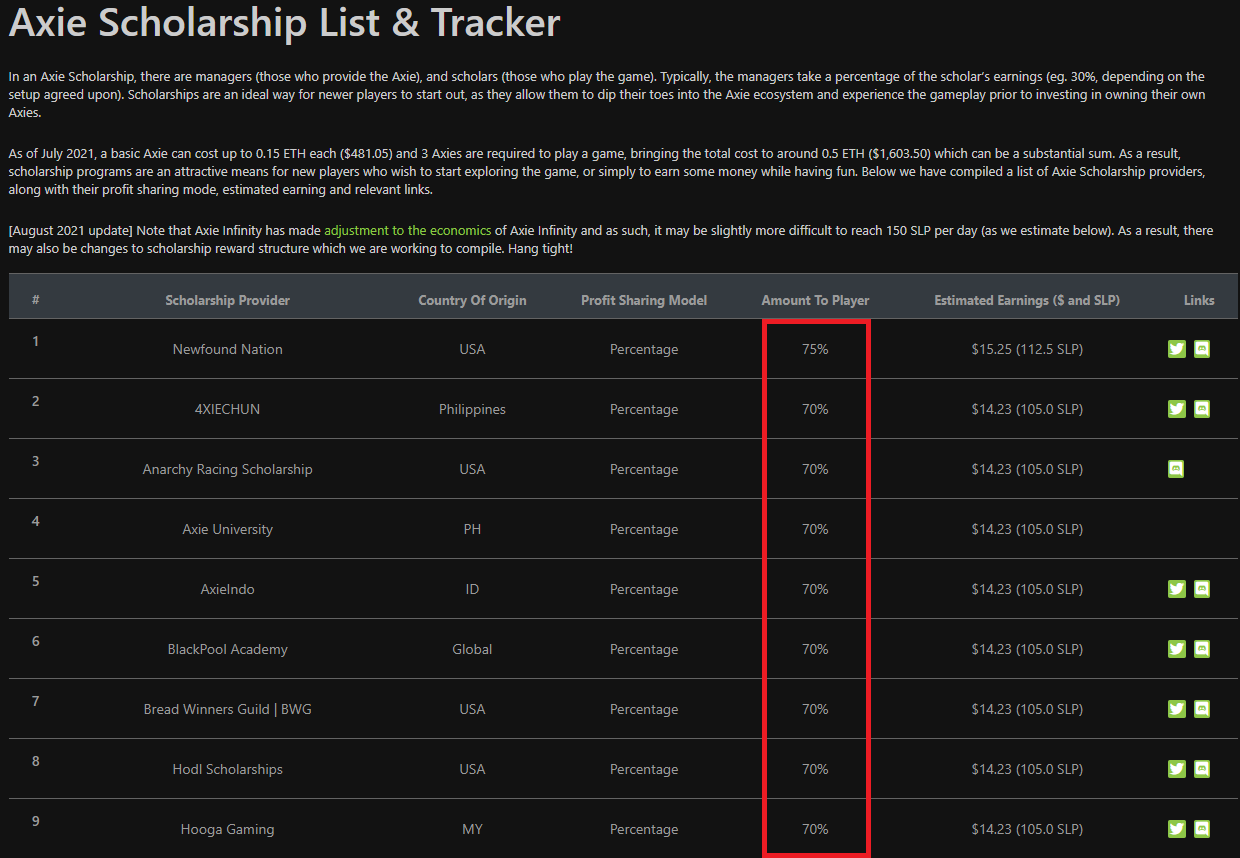
Task: Click row number '1' cell
Action: tap(36, 341)
